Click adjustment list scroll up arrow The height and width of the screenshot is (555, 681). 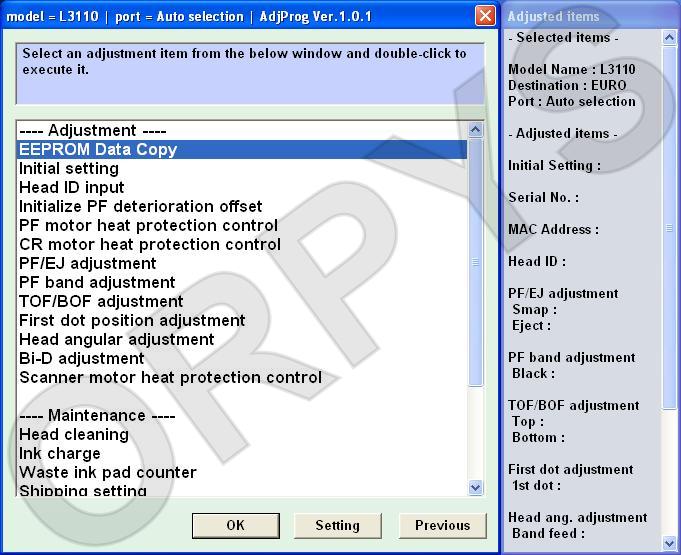[476, 130]
